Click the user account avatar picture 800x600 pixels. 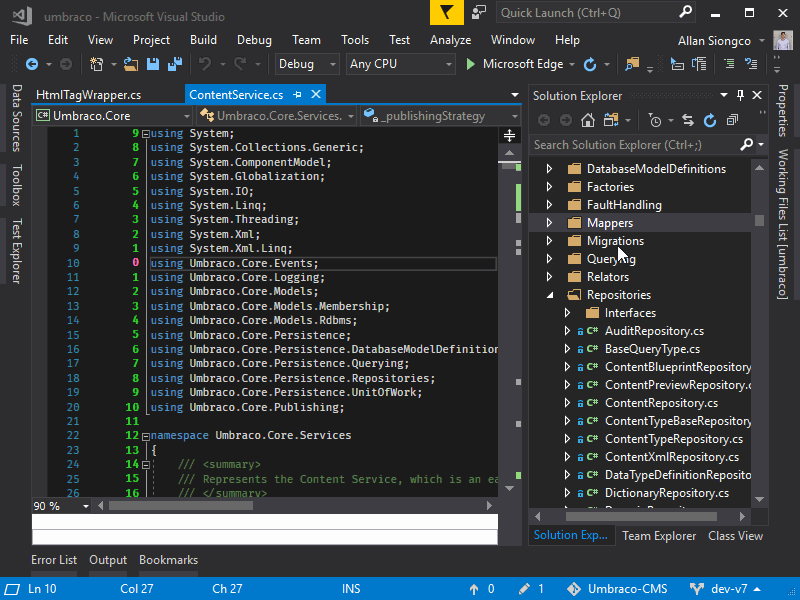click(783, 40)
